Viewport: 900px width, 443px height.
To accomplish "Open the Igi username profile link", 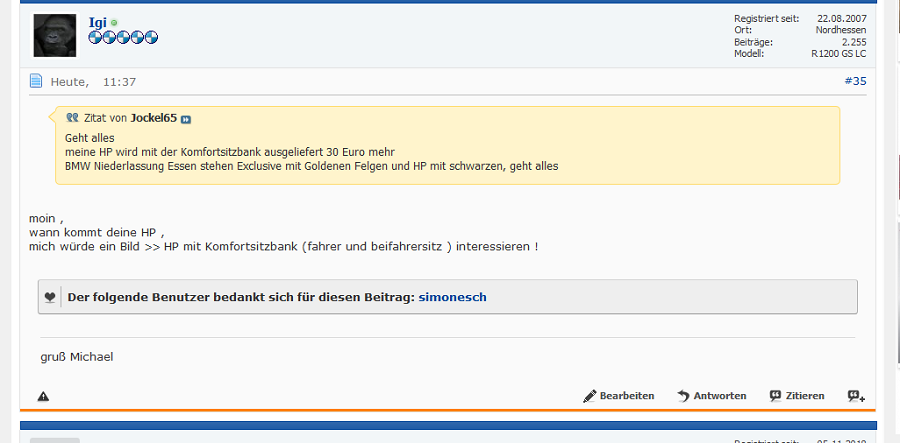I will (x=97, y=22).
